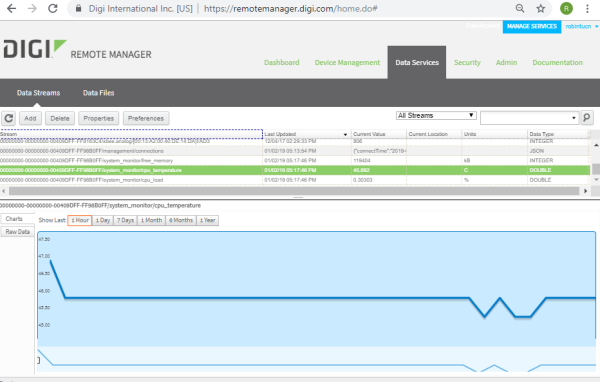Show last 1 Month of data

[x=151, y=220]
